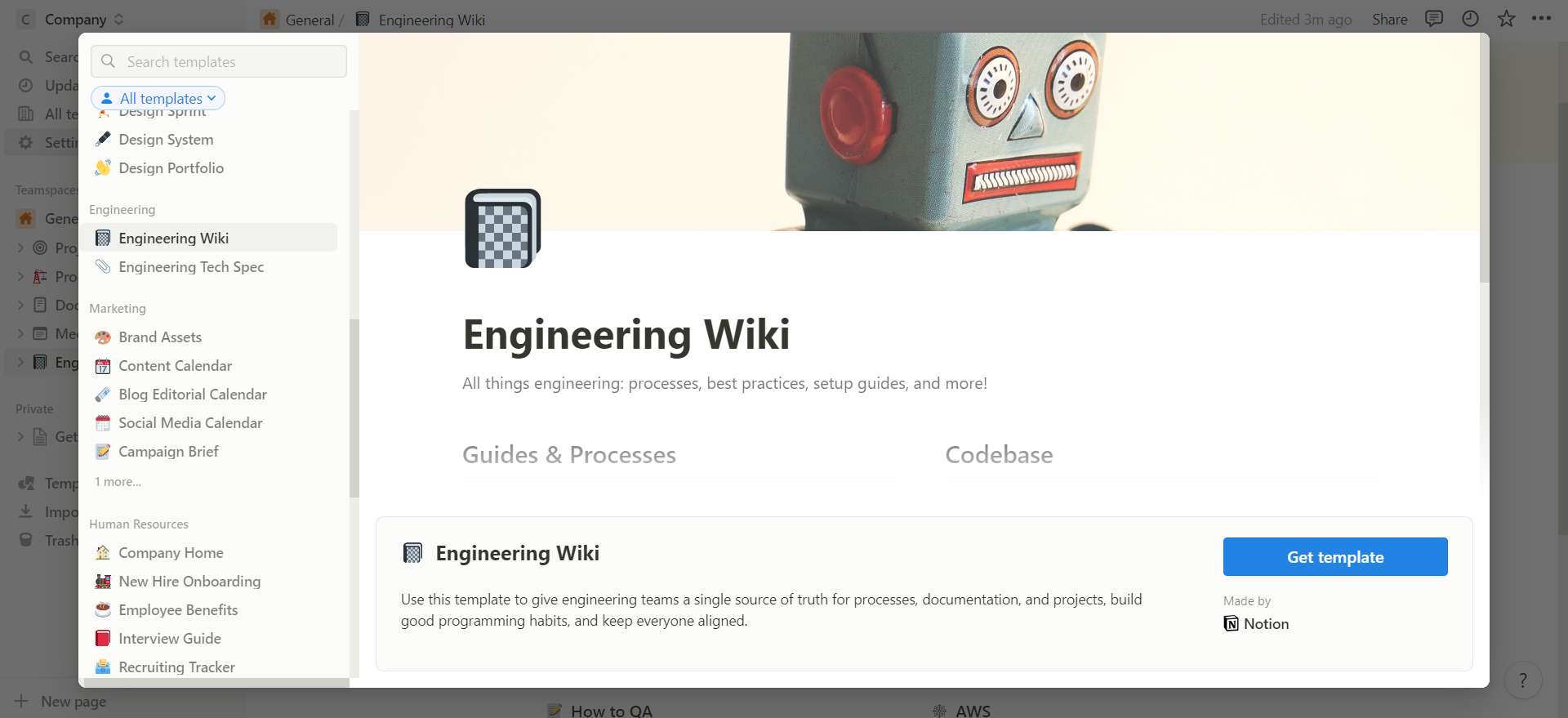Click the Get template button
The image size is (1568, 718).
[x=1335, y=556]
